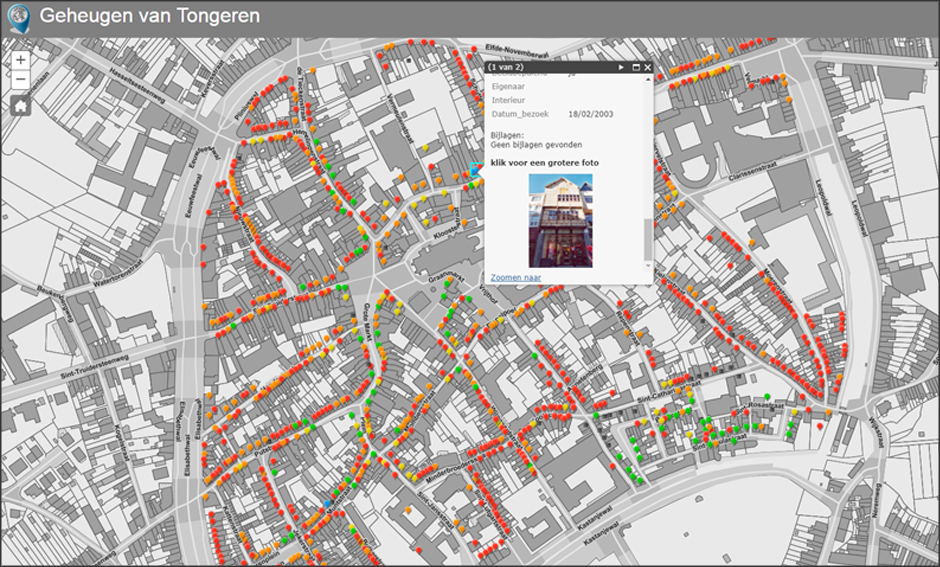Click klik voor een grotere foto text

(x=544, y=162)
